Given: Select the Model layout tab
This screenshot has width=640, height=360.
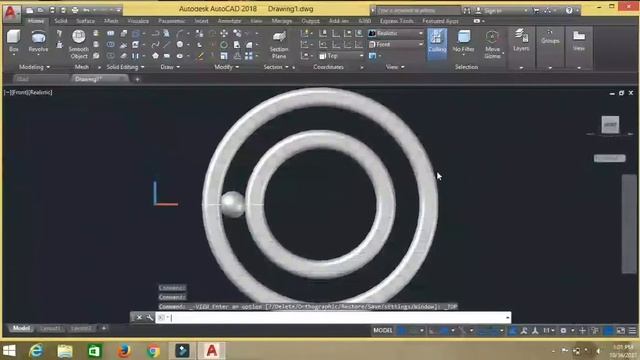Looking at the screenshot, I should [x=21, y=328].
